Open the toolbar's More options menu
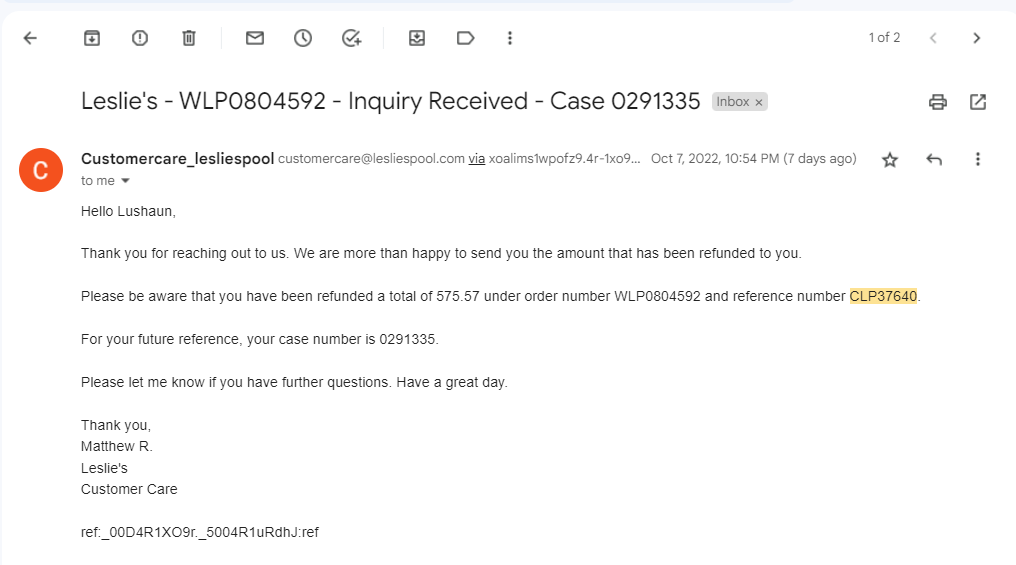This screenshot has width=1016, height=565. pyautogui.click(x=510, y=38)
